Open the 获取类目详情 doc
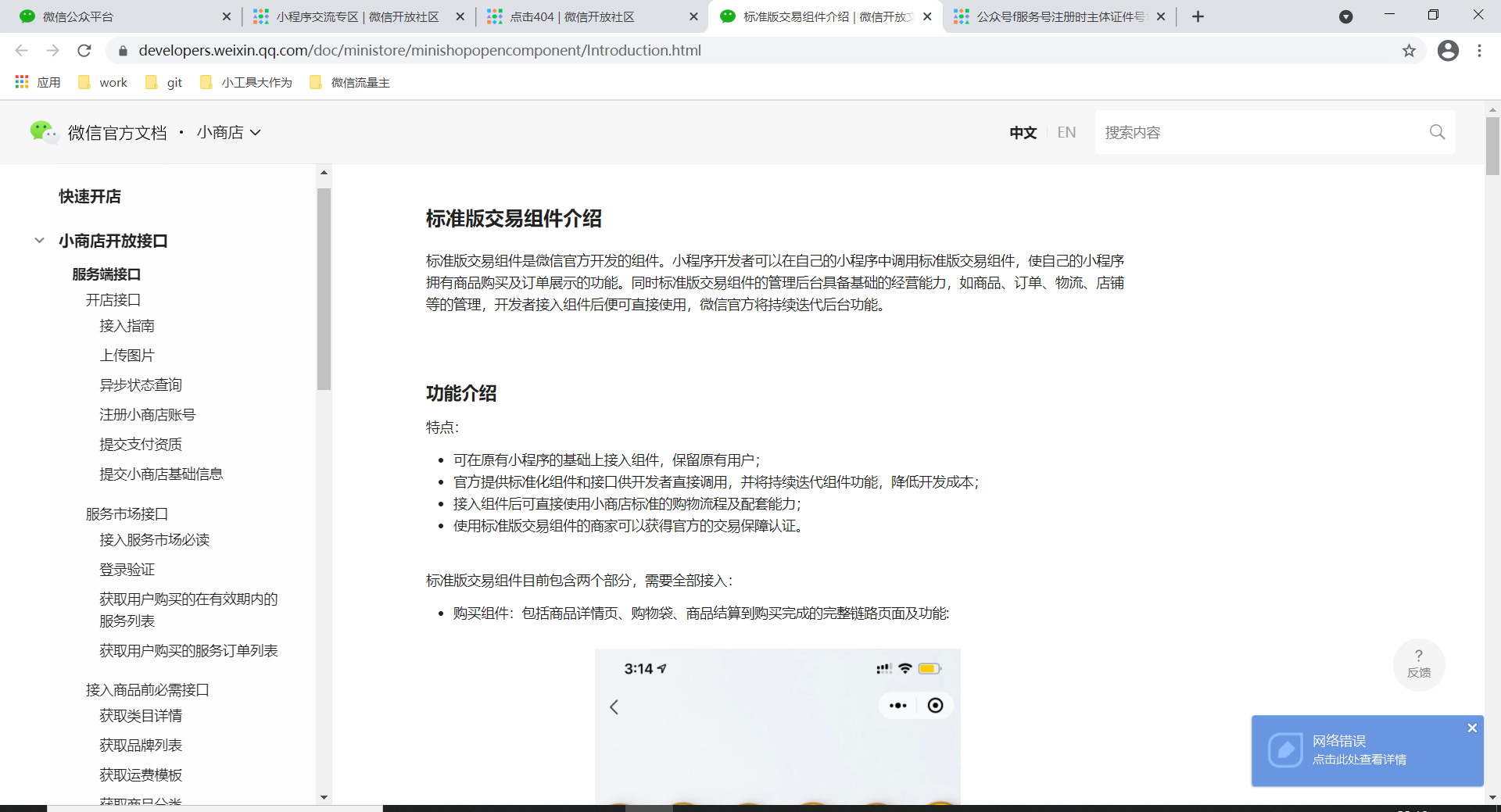 tap(141, 716)
